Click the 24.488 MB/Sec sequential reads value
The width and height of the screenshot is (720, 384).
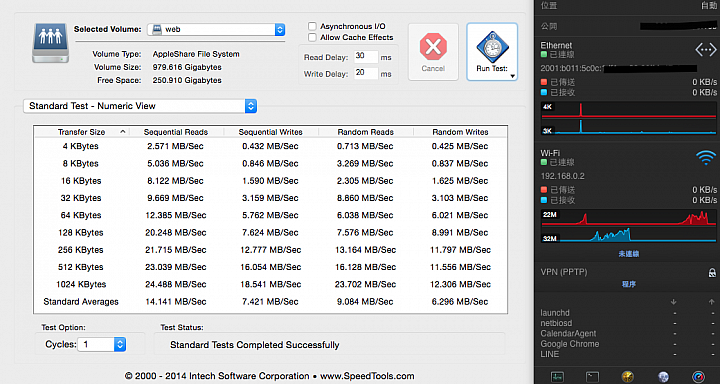[175, 284]
